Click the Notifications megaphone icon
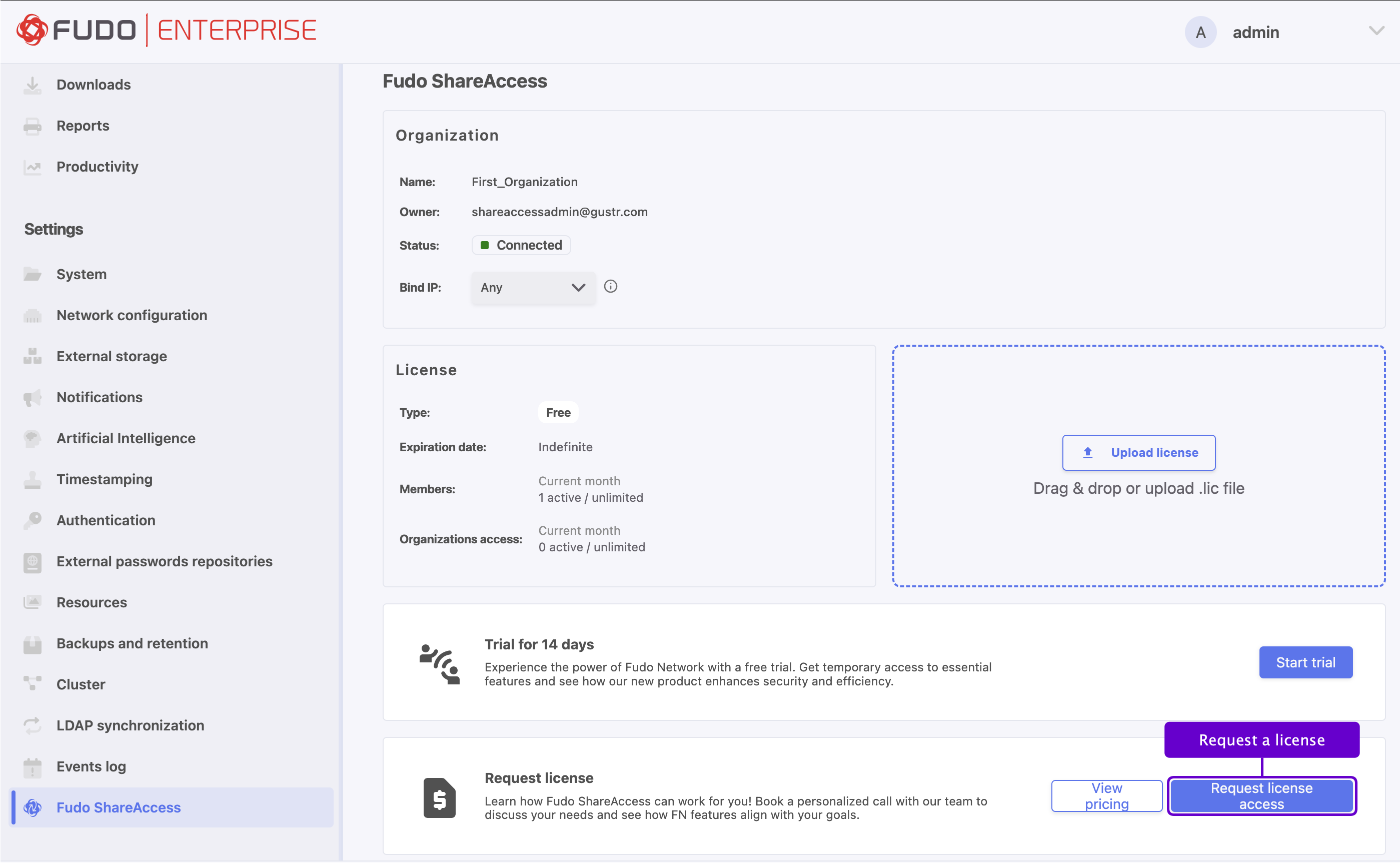This screenshot has height=867, width=1400. coord(33,397)
